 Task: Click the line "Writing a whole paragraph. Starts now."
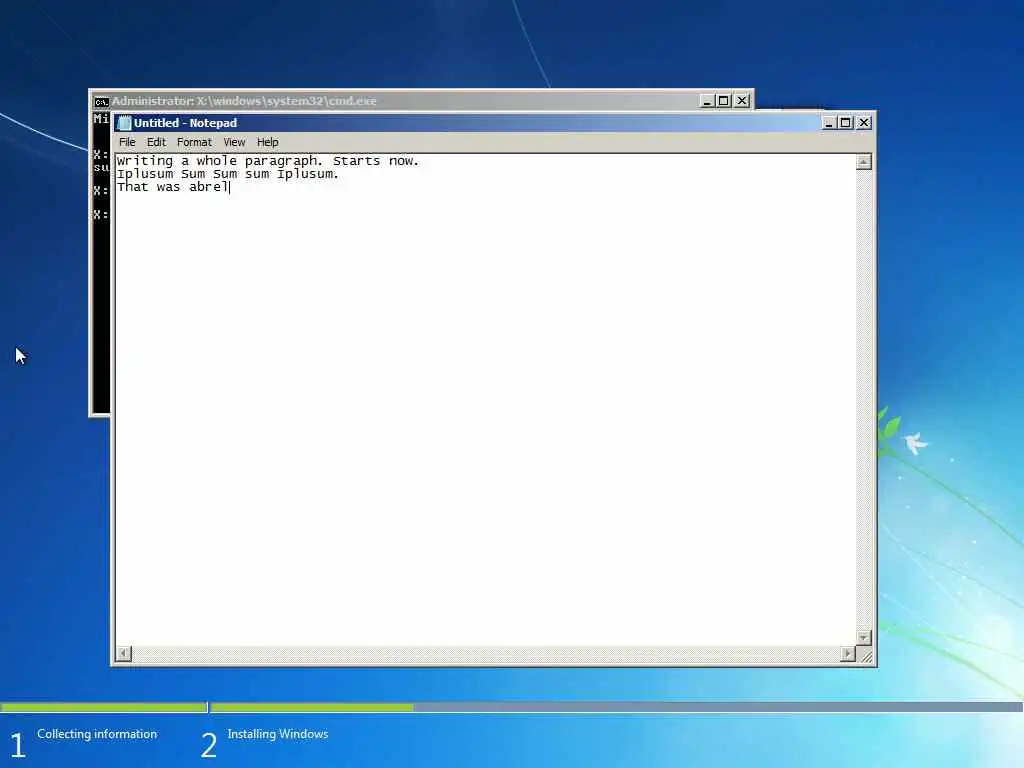[x=268, y=161]
